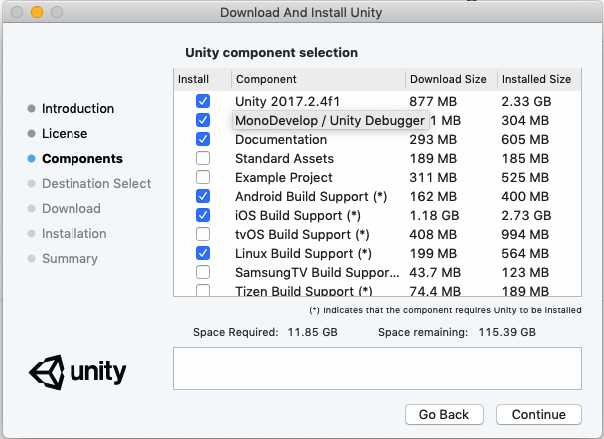Click the Unity component selection heading

(272, 52)
